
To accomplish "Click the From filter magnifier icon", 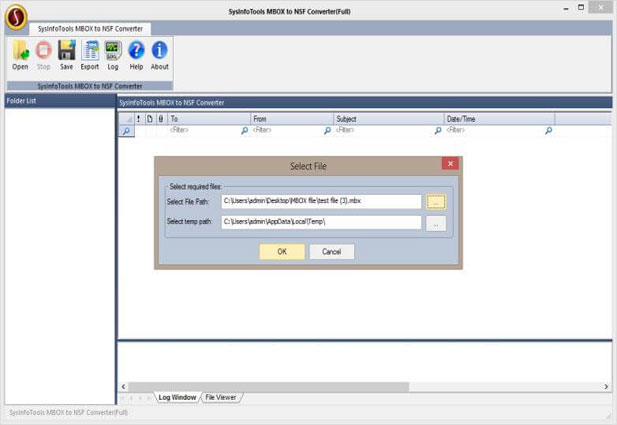I will coord(327,130).
